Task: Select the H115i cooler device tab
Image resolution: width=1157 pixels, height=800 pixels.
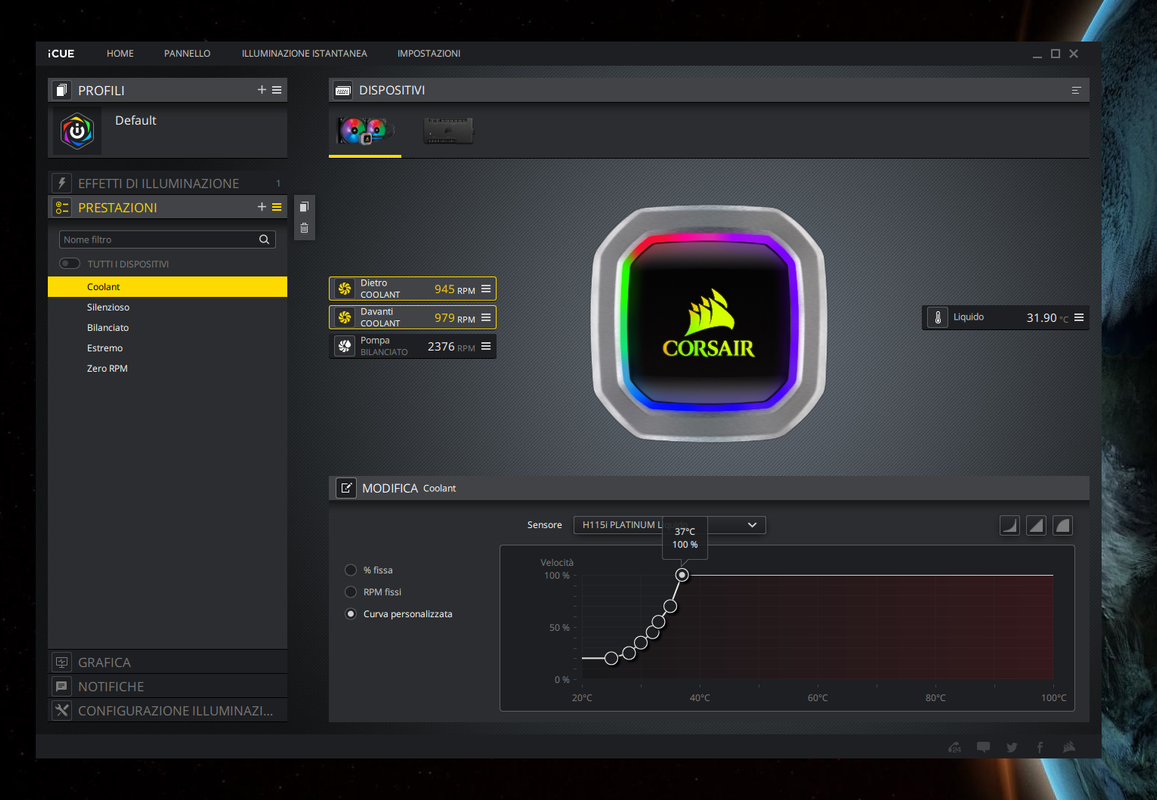Action: point(365,131)
